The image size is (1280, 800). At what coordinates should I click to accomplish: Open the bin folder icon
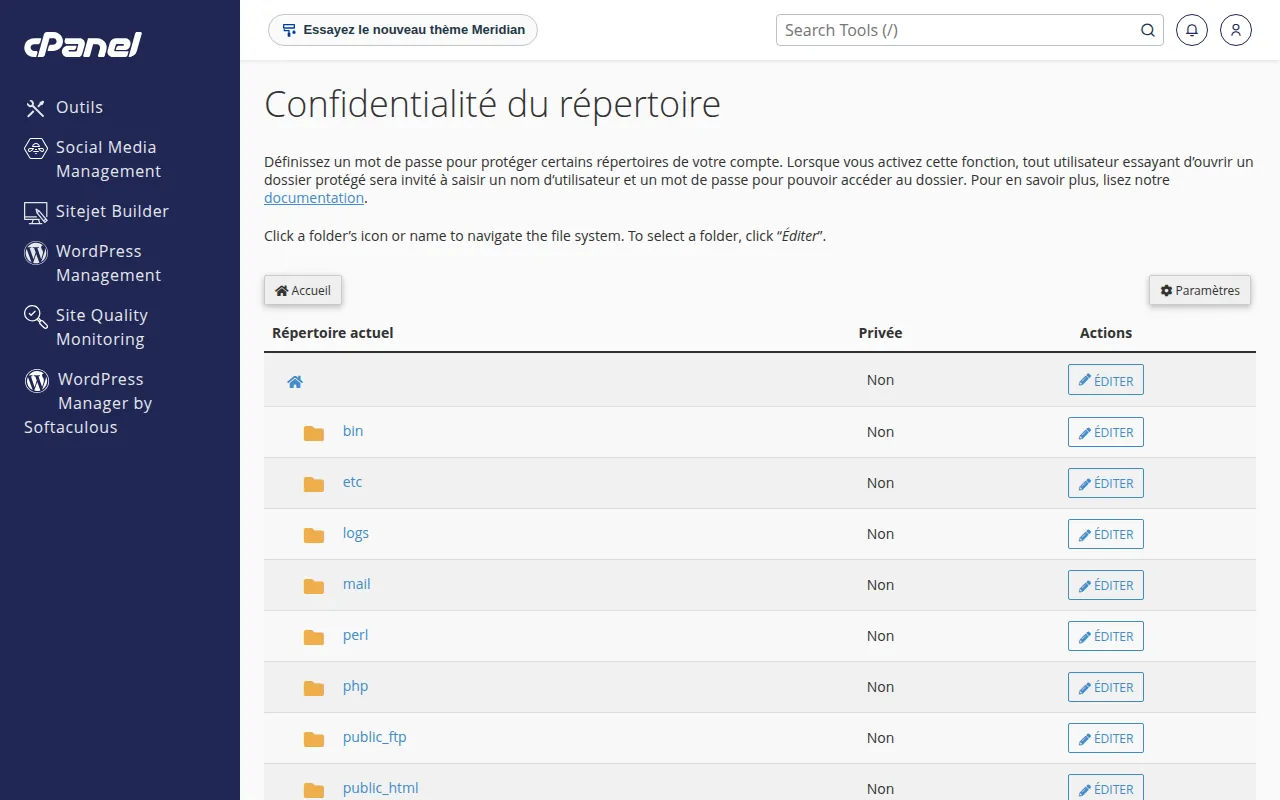click(x=314, y=433)
